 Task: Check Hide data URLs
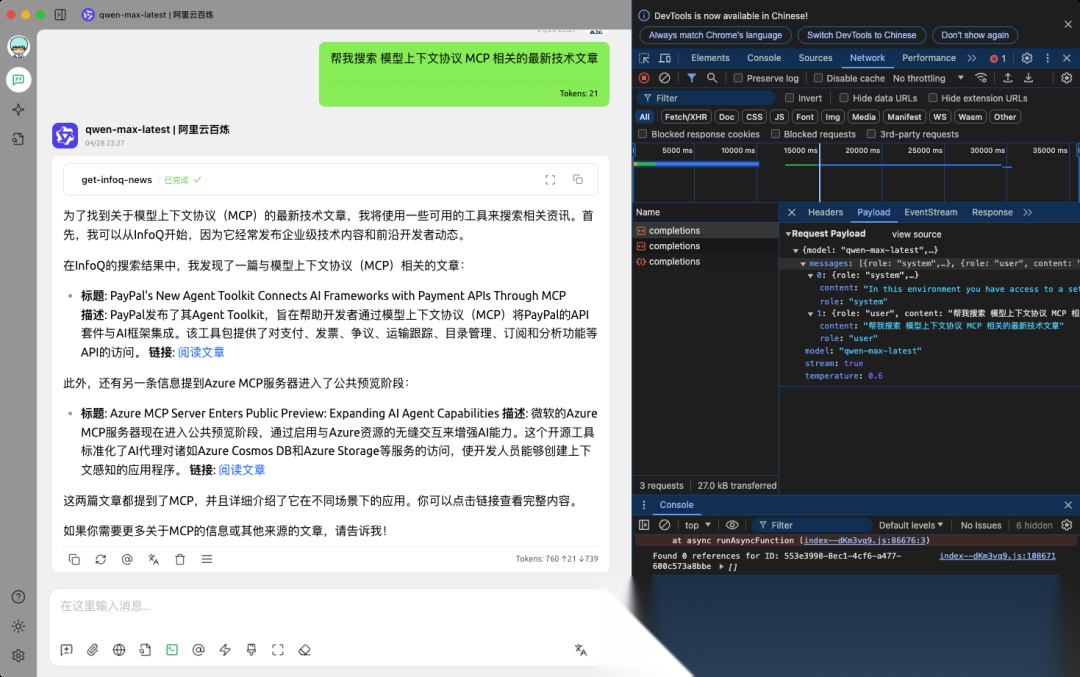click(844, 98)
